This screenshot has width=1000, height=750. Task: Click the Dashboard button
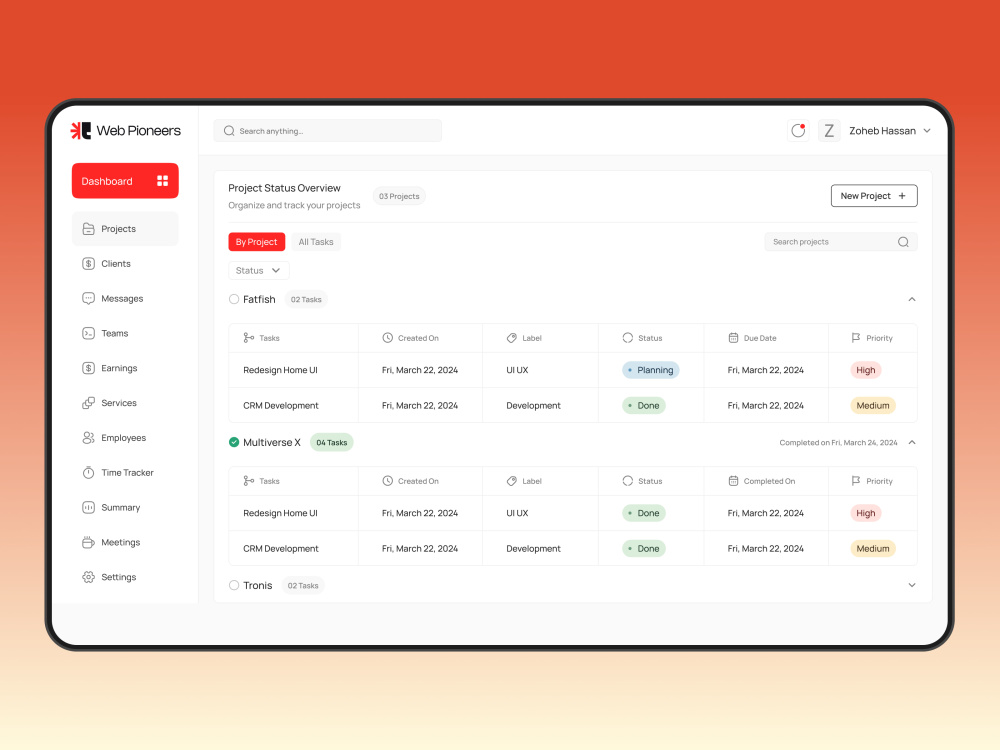coord(125,181)
